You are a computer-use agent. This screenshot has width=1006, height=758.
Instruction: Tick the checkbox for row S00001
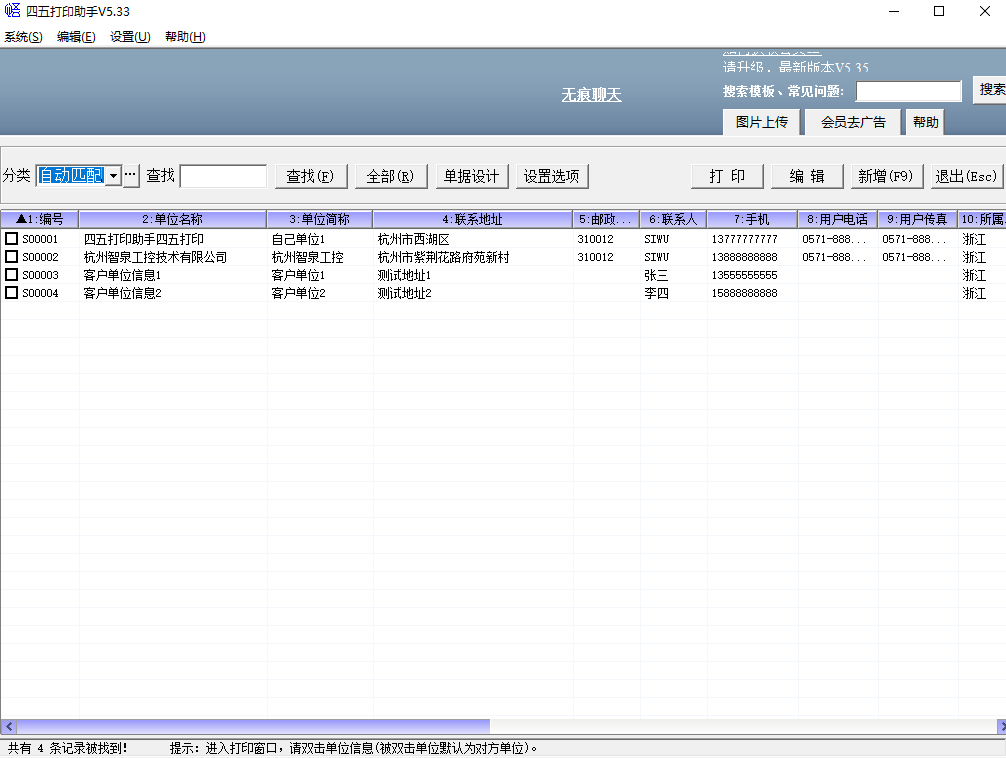(x=12, y=239)
